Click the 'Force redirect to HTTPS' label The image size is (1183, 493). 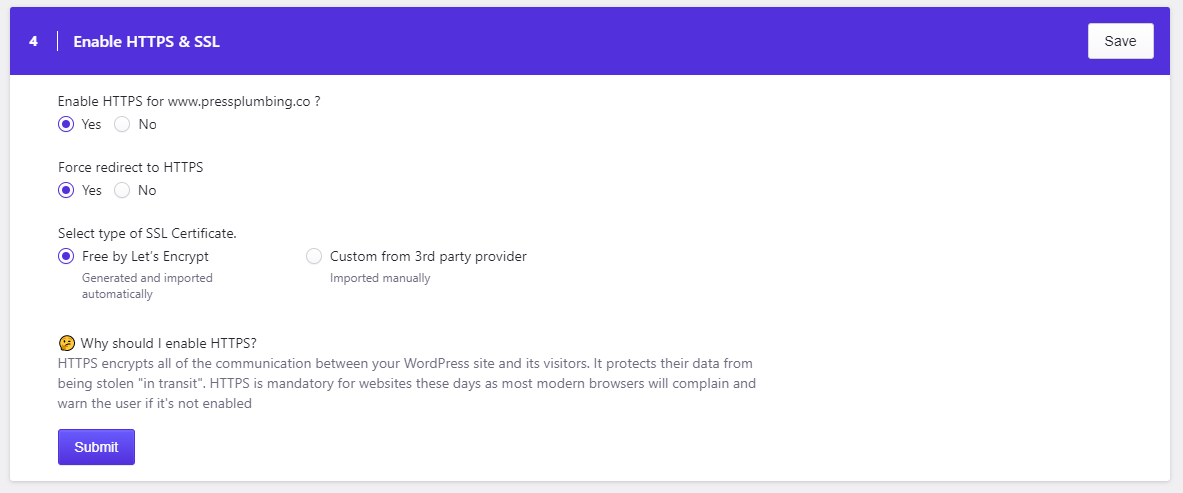click(131, 168)
